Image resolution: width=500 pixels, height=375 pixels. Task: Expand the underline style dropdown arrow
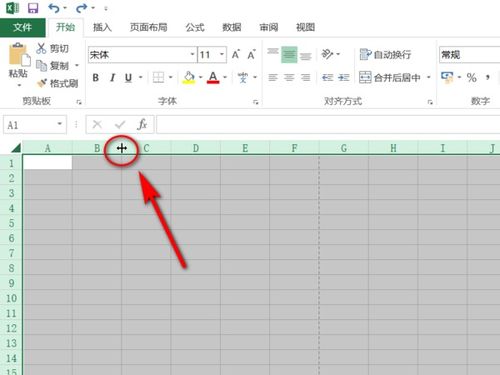tap(140, 78)
